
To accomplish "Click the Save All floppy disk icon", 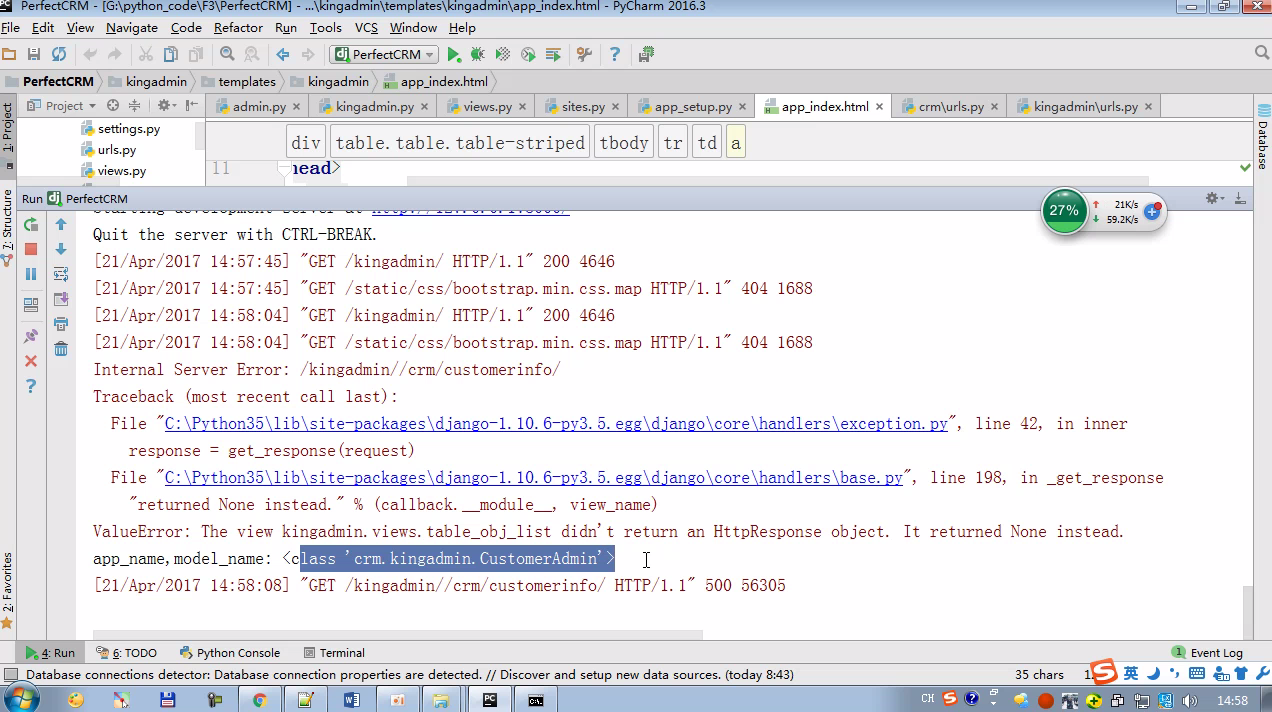I will [x=34, y=54].
